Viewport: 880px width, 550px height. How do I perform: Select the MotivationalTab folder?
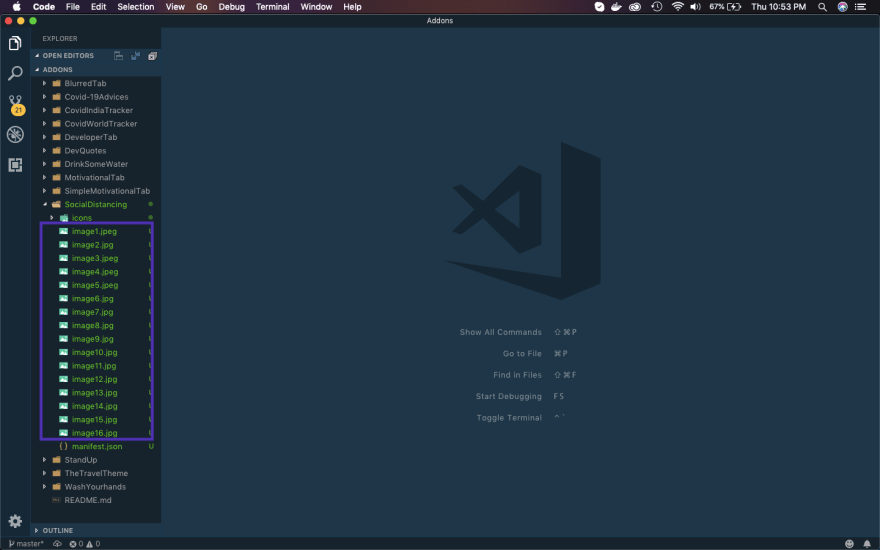click(x=94, y=177)
